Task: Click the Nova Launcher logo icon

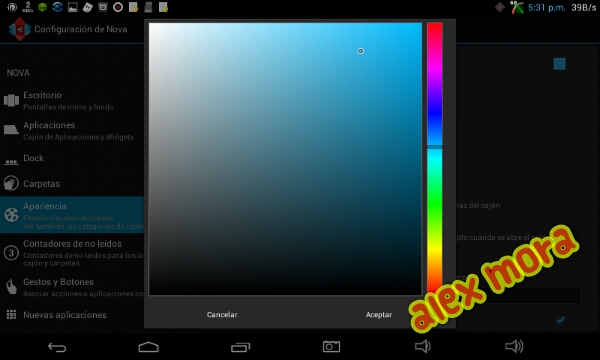Action: tap(20, 29)
